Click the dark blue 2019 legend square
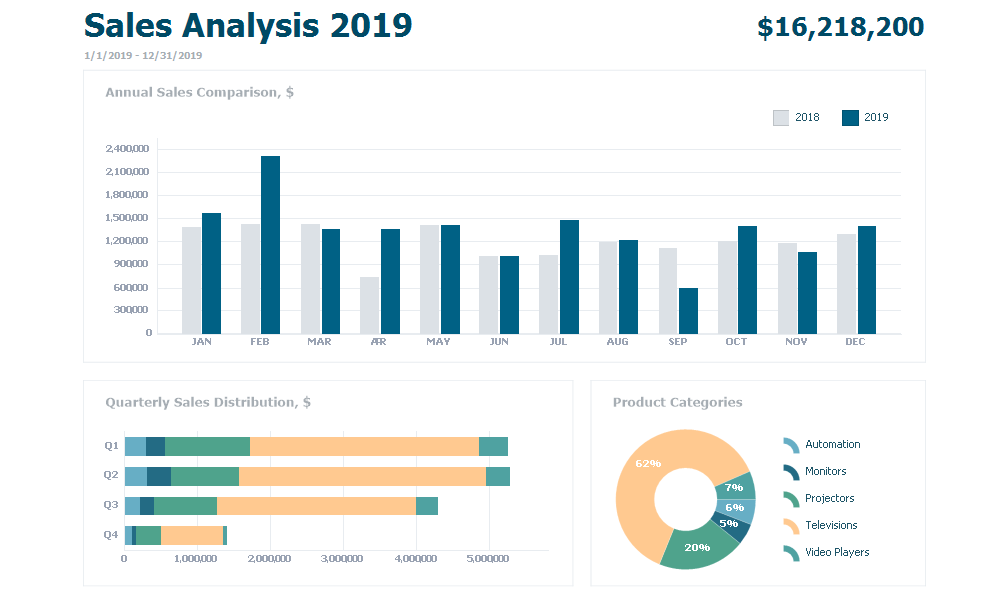 tap(849, 116)
